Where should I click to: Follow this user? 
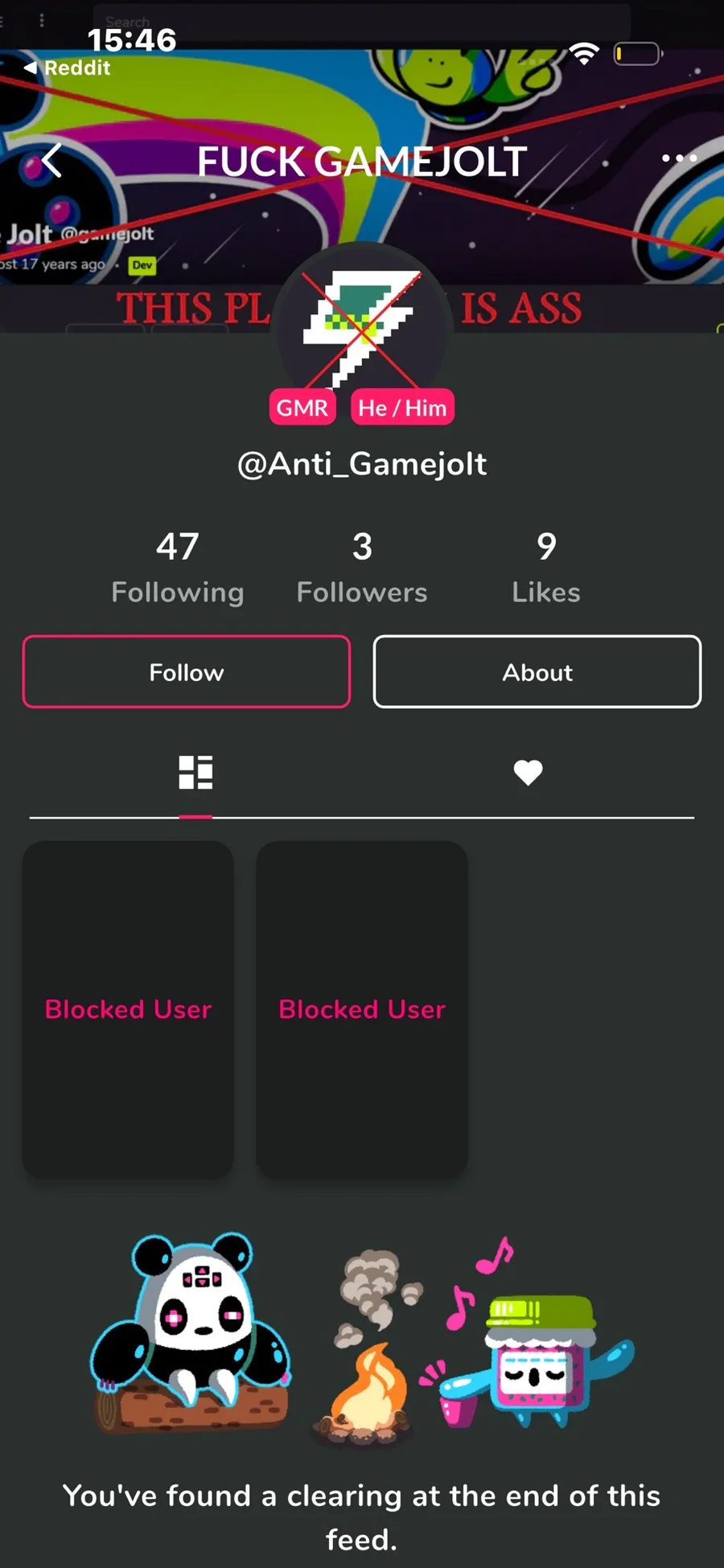187,672
